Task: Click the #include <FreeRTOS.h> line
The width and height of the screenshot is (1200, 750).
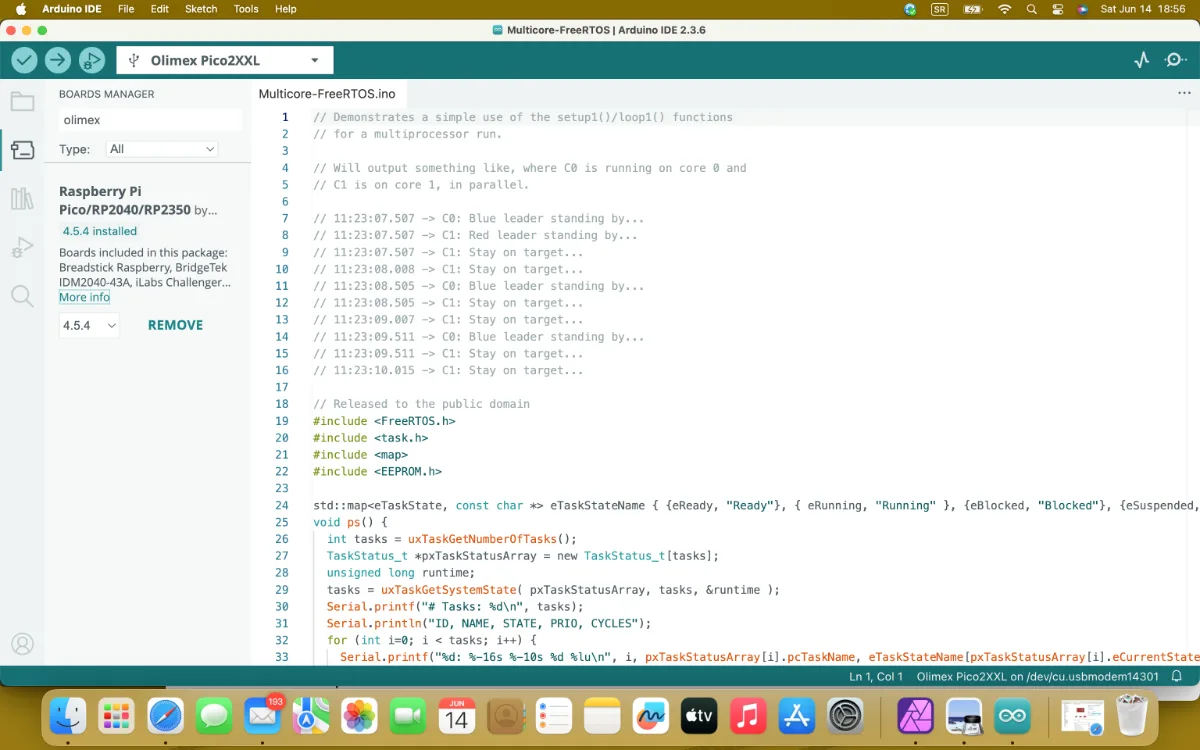Action: coord(384,421)
